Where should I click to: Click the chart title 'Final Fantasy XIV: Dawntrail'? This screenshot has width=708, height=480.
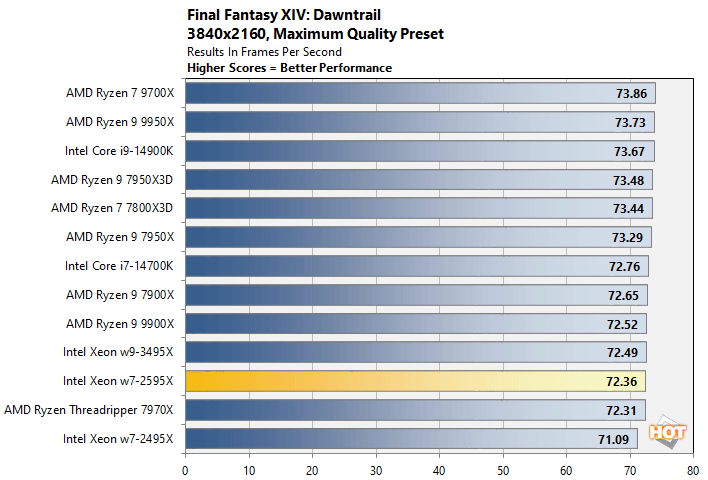(x=284, y=15)
